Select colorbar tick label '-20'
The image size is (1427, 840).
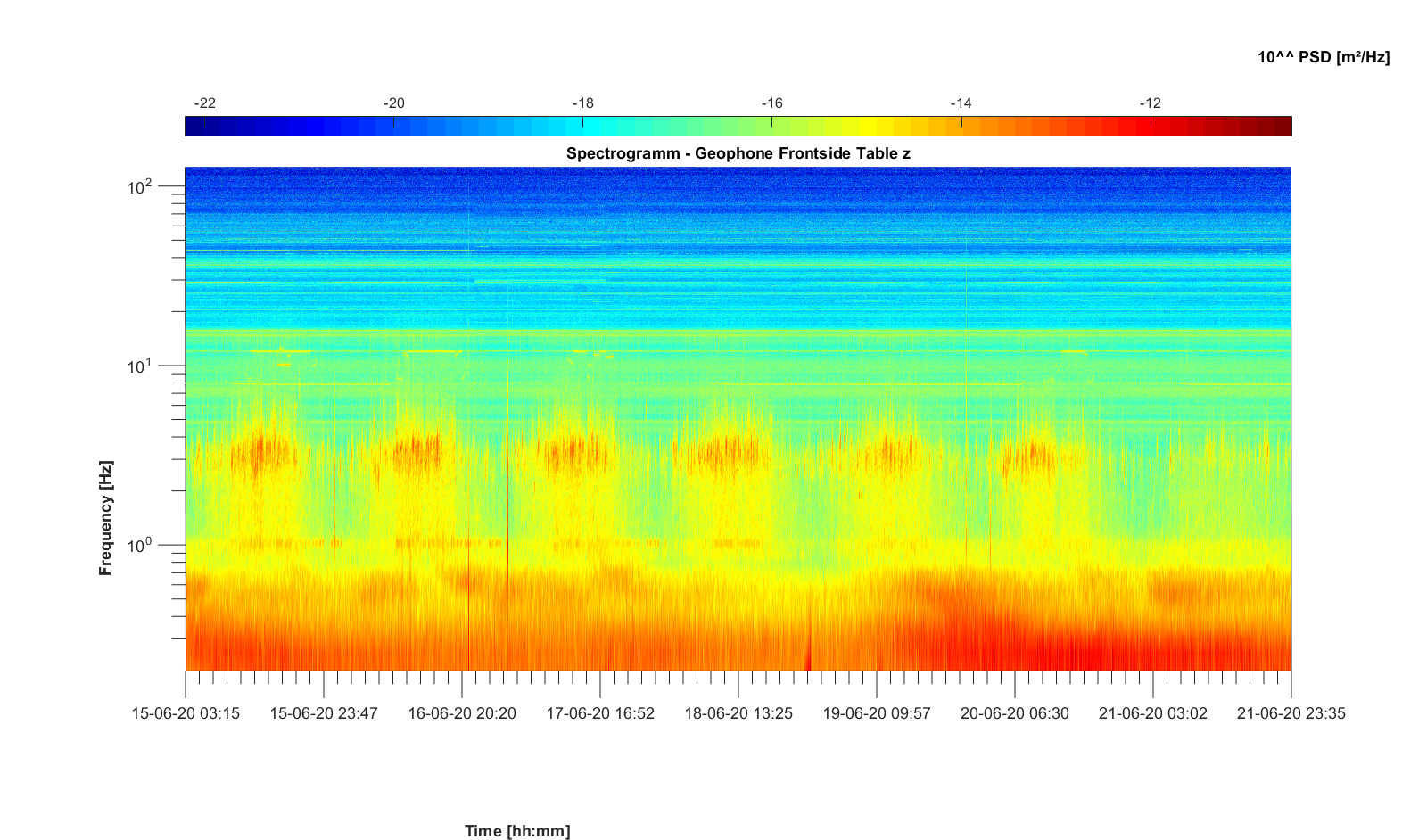click(393, 103)
